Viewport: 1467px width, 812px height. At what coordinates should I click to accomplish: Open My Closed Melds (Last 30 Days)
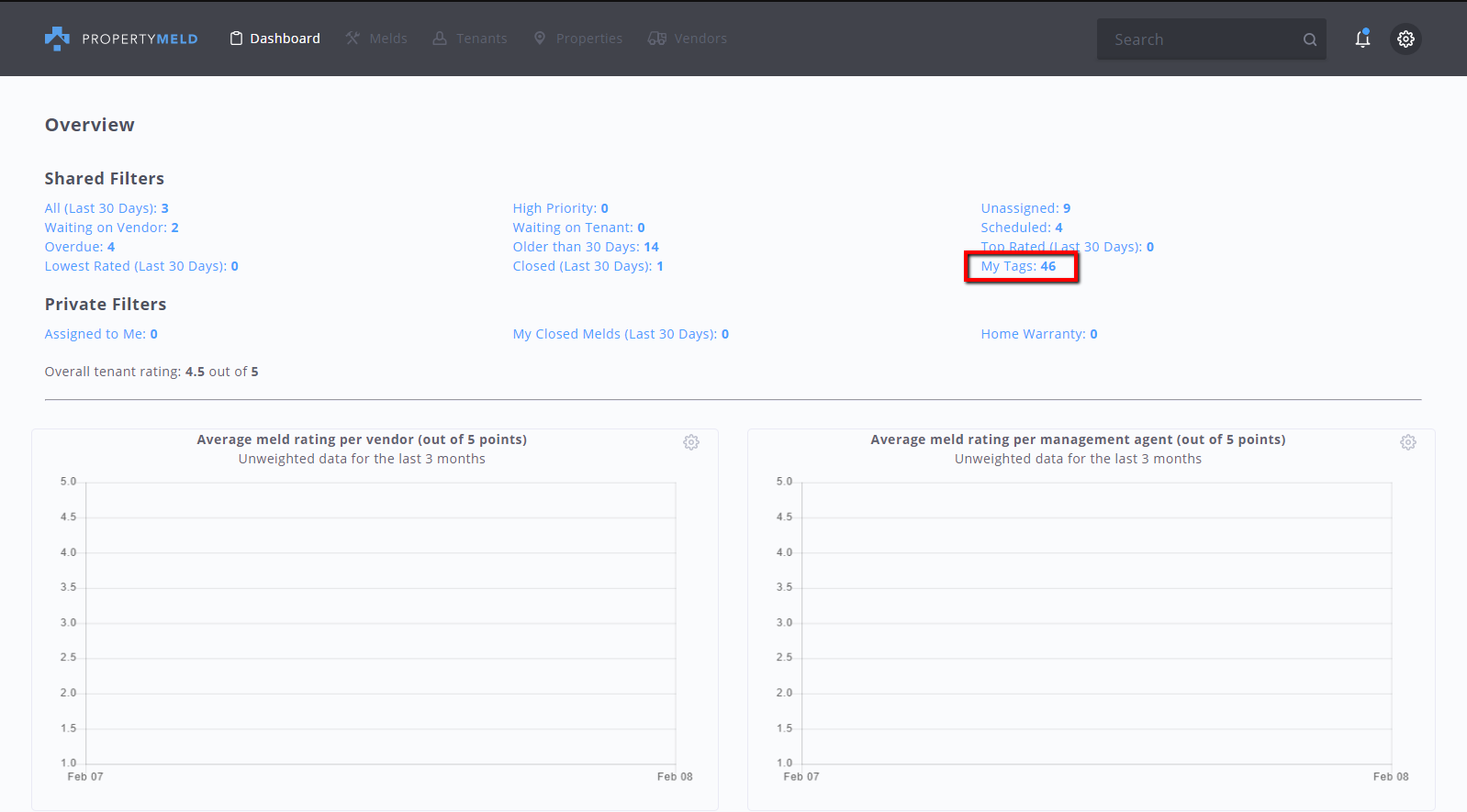pyautogui.click(x=622, y=334)
